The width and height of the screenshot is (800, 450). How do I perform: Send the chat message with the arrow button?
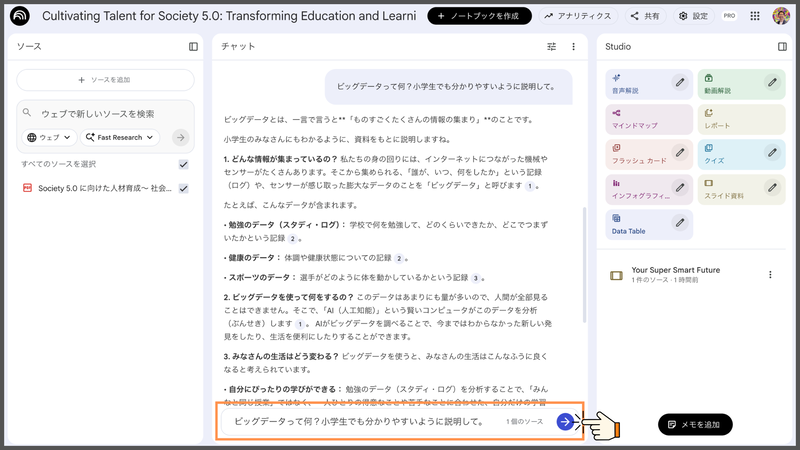[565, 421]
